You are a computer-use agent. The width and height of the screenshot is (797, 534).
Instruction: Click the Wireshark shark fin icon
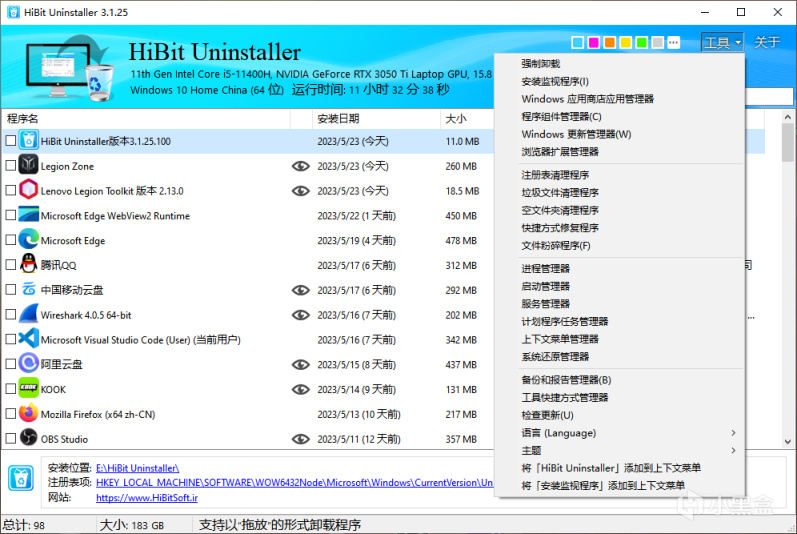[28, 315]
